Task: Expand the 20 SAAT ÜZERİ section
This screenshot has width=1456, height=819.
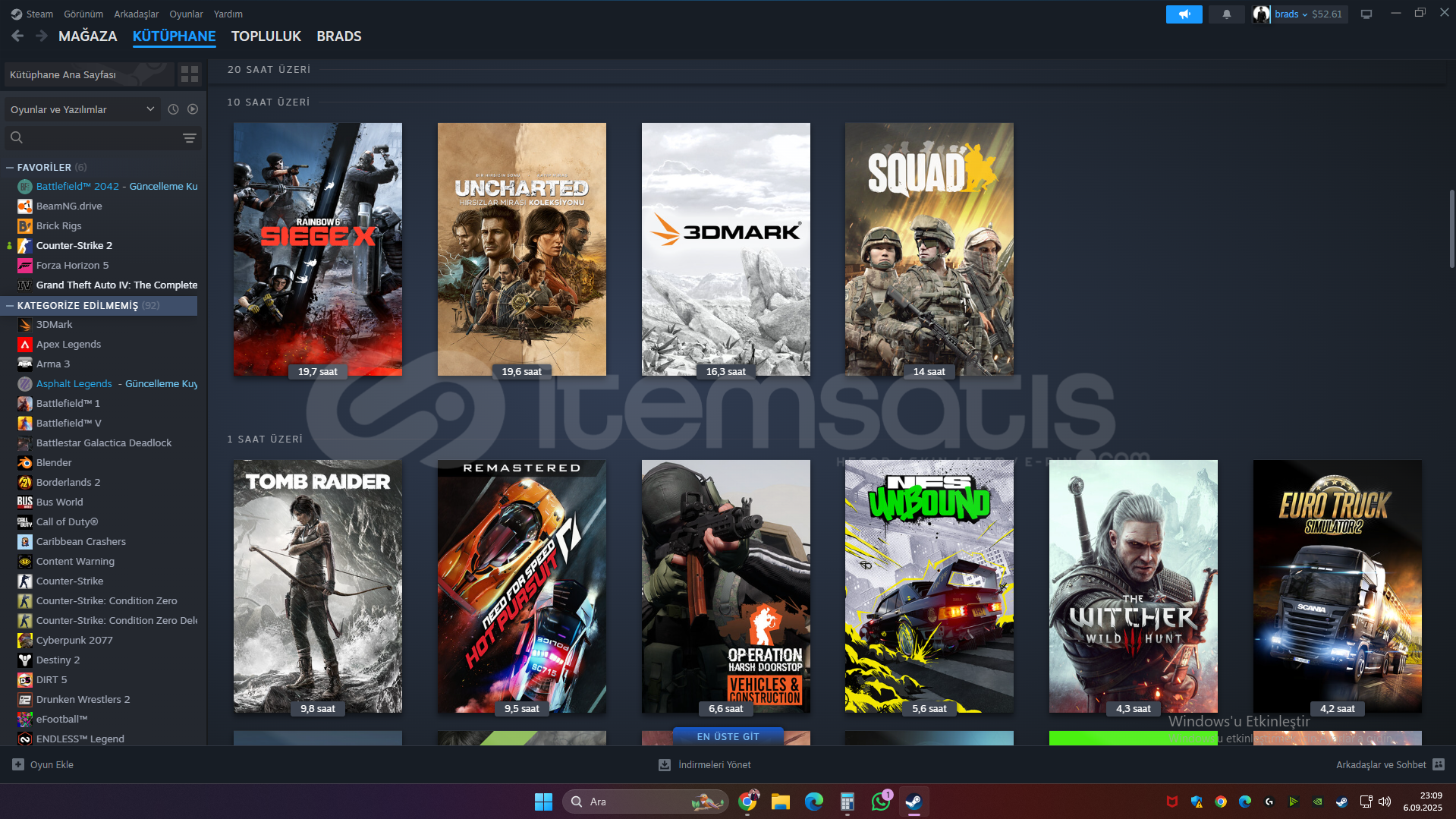Action: click(269, 69)
